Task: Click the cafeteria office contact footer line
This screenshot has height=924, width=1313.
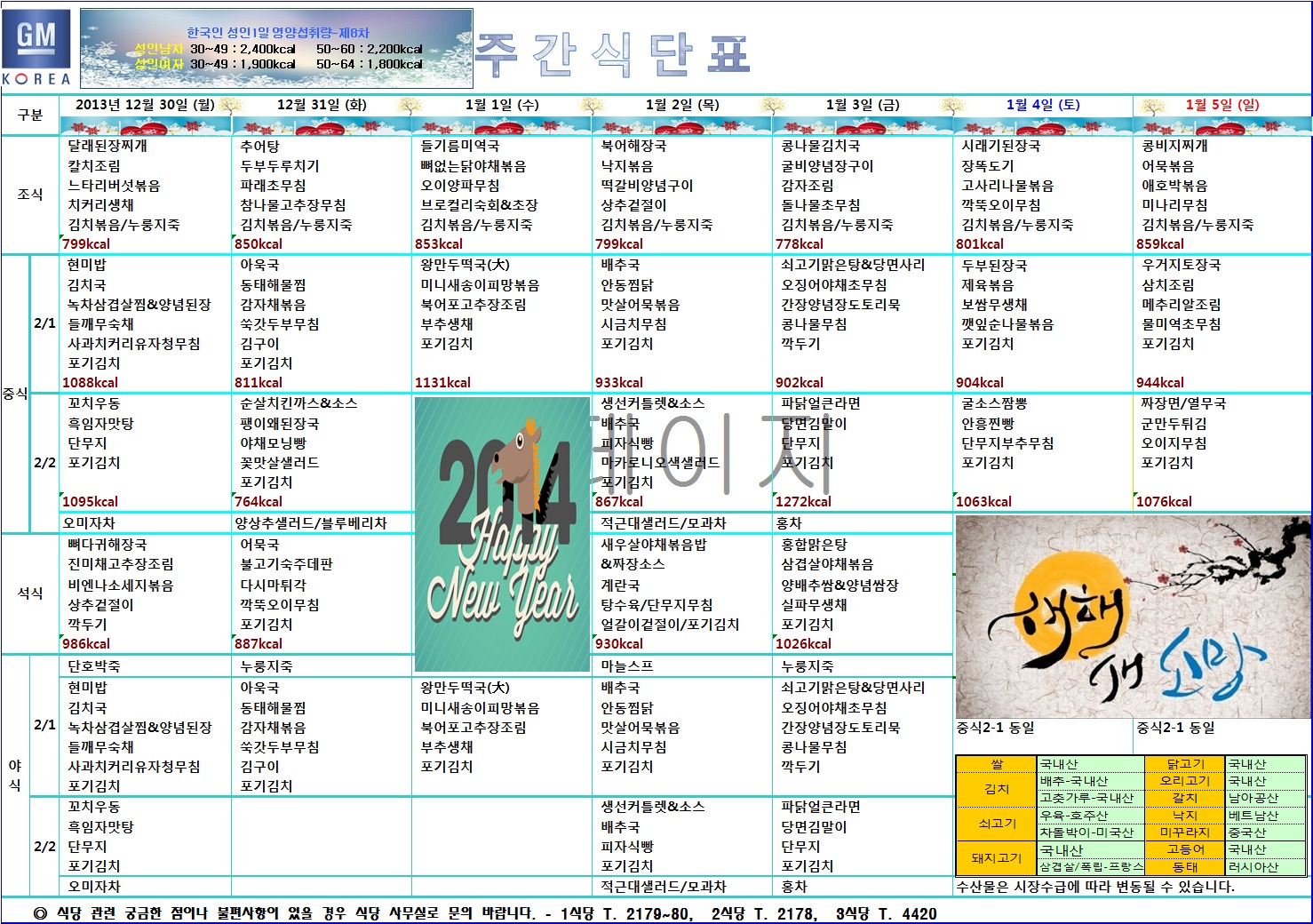Action: tap(484, 913)
